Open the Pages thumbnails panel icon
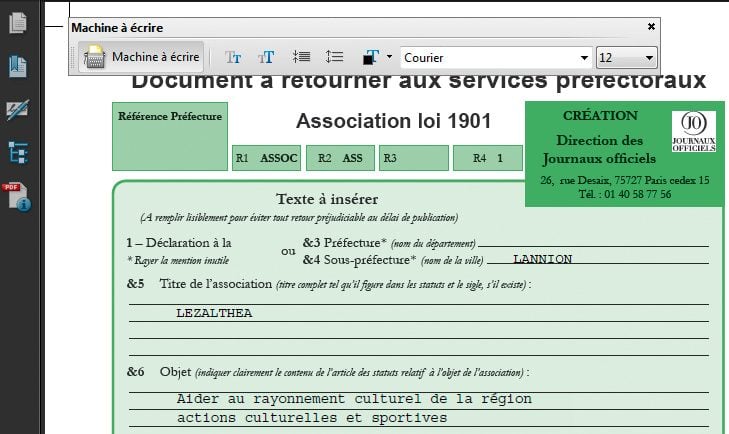Viewport: 729px width, 434px height. 18,23
